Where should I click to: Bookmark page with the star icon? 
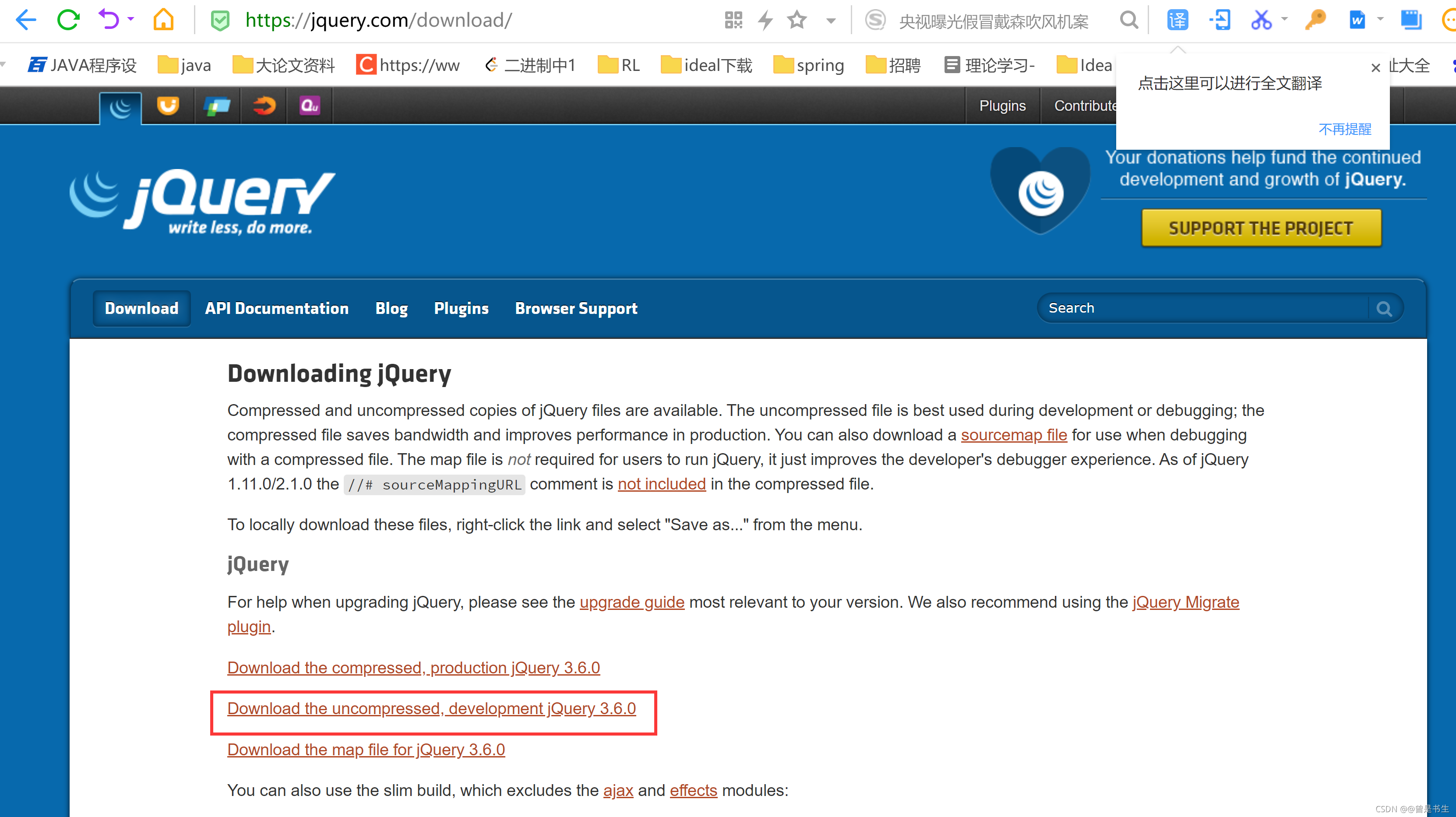(x=797, y=20)
